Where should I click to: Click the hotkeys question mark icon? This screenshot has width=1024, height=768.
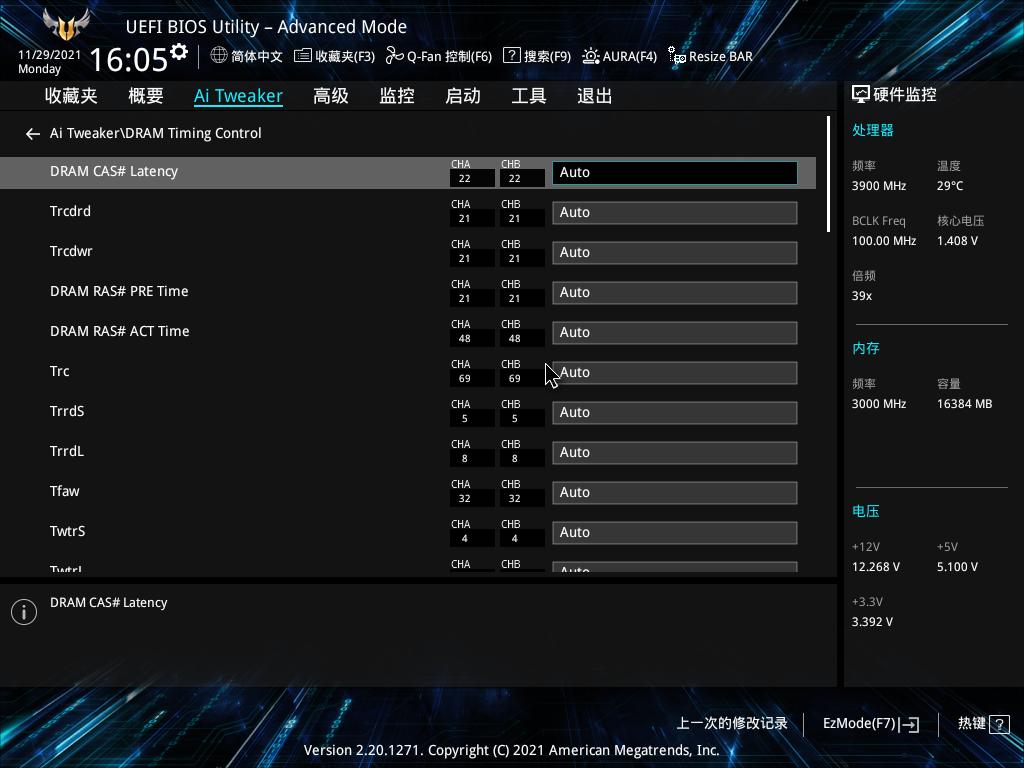999,724
